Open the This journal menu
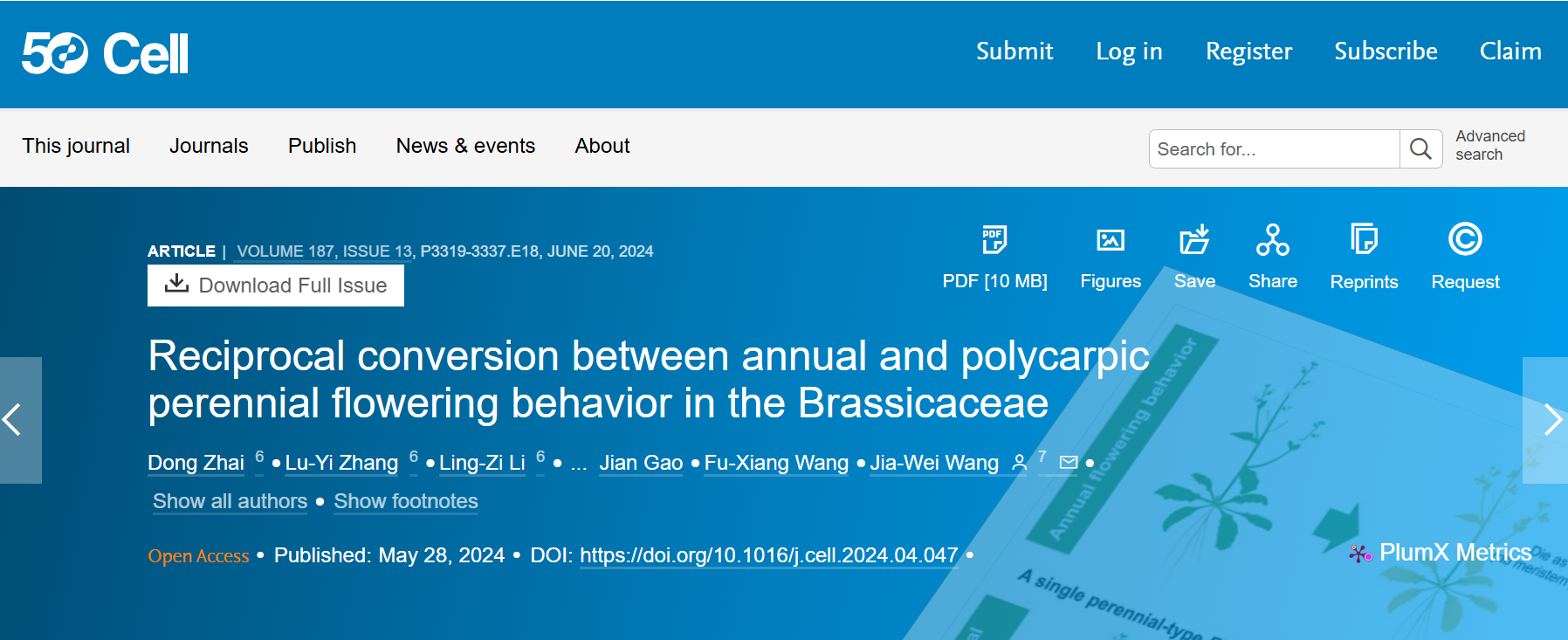 [76, 146]
